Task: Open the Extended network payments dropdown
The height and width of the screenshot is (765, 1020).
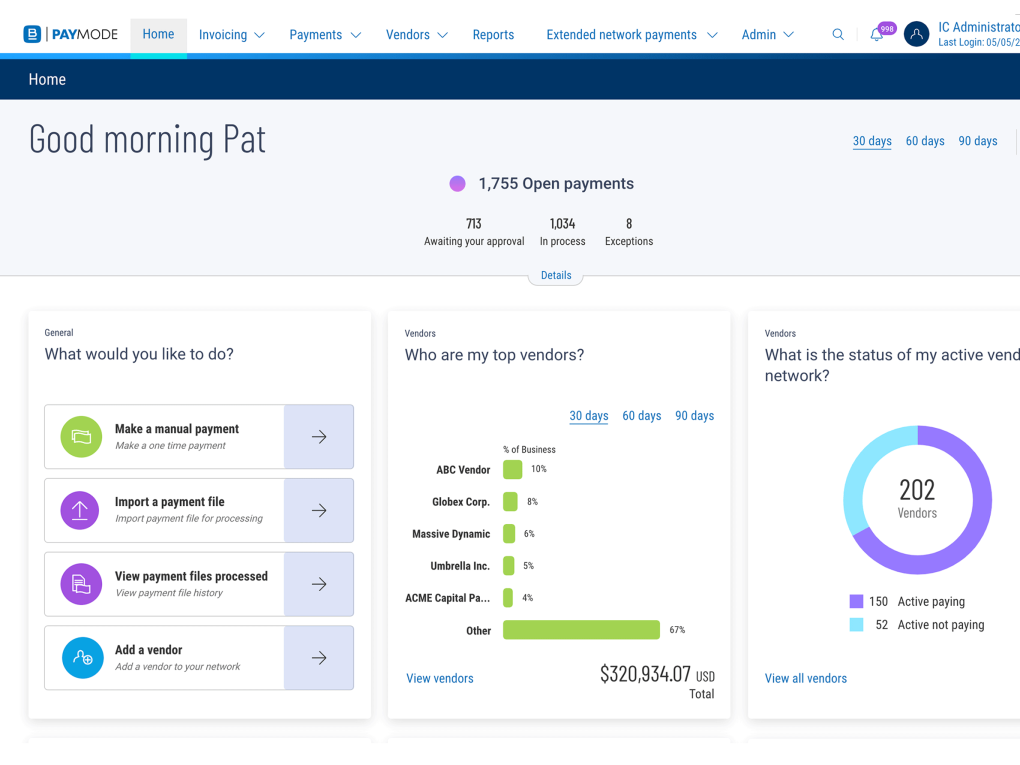Action: tap(631, 35)
